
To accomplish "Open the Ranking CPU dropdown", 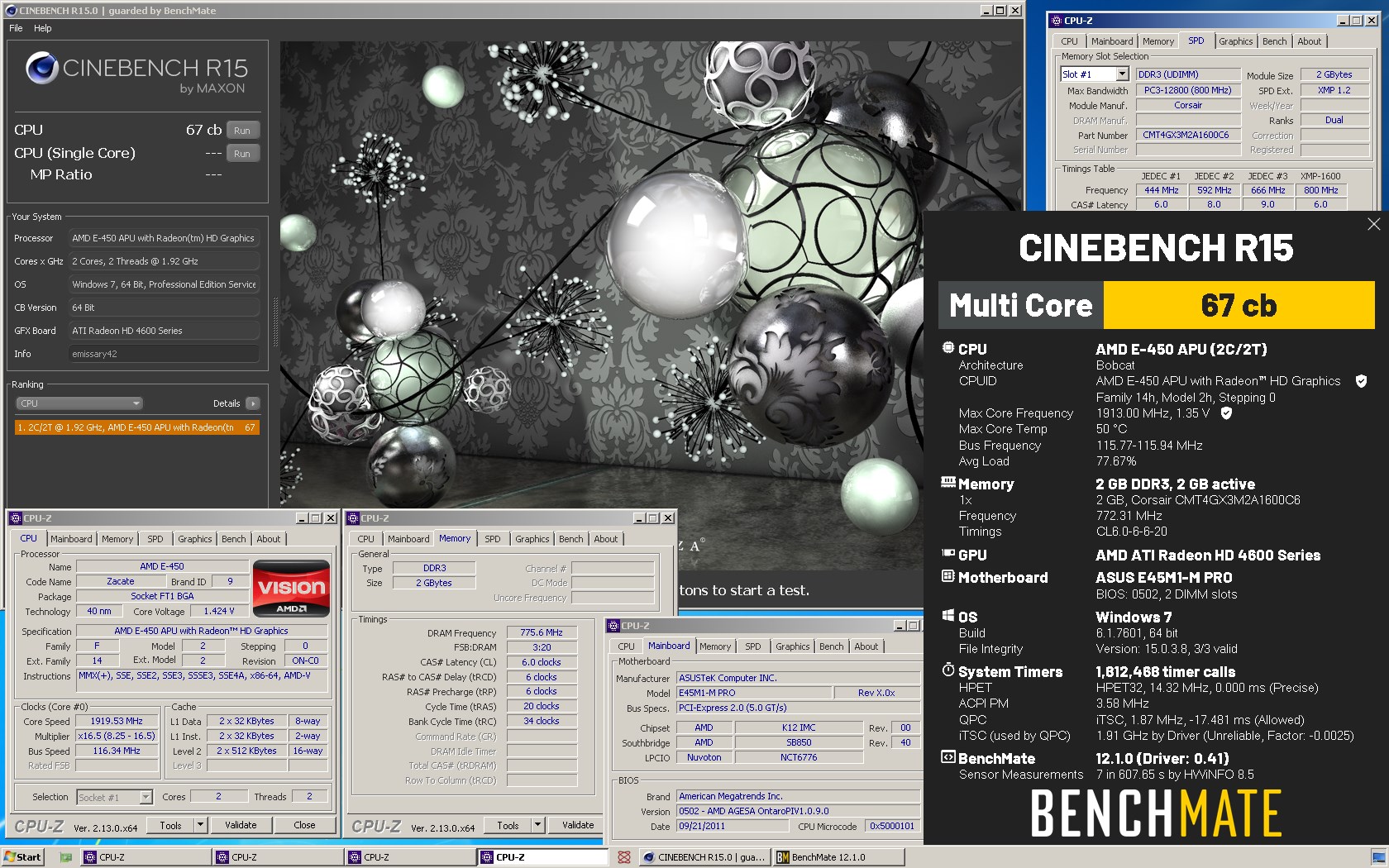I will [79, 403].
